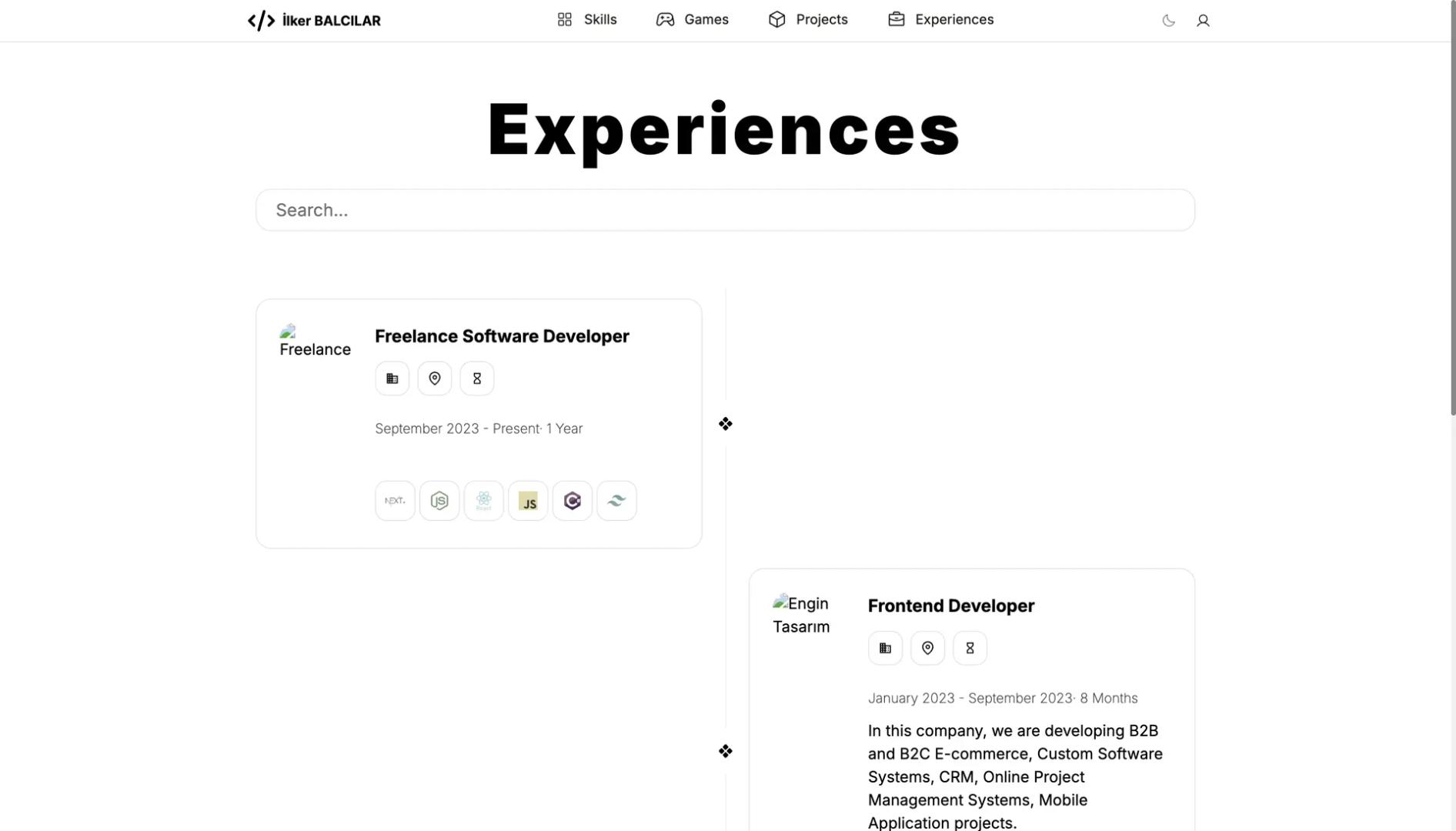This screenshot has height=831, width=1456.
Task: Click the hourglass badge on Frontend Developer card
Action: point(970,647)
